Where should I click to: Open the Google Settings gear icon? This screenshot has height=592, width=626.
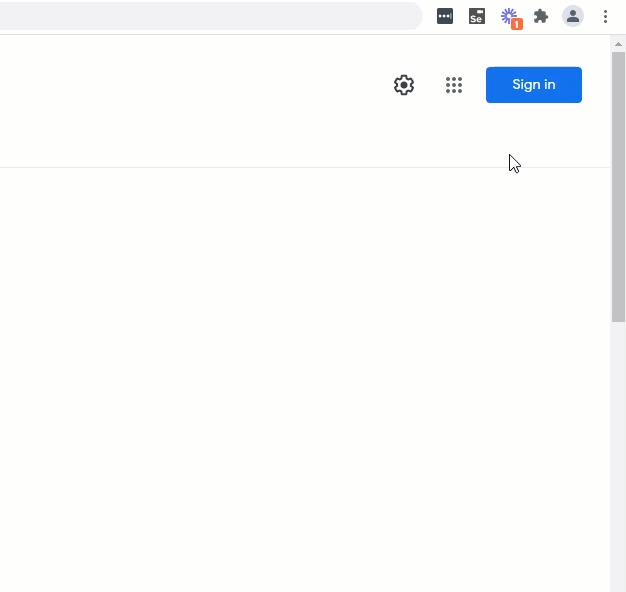[404, 85]
